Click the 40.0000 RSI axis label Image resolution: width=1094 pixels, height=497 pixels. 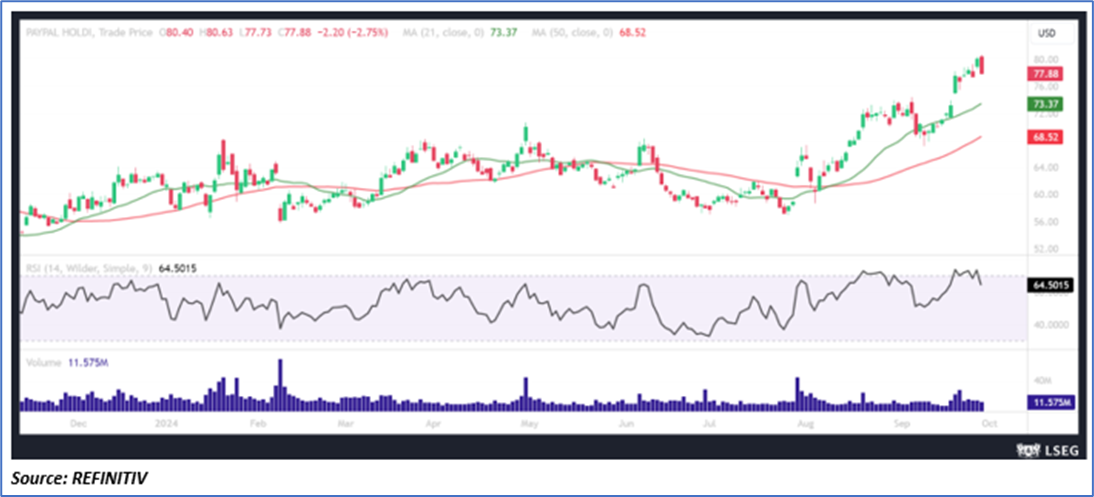point(1050,325)
